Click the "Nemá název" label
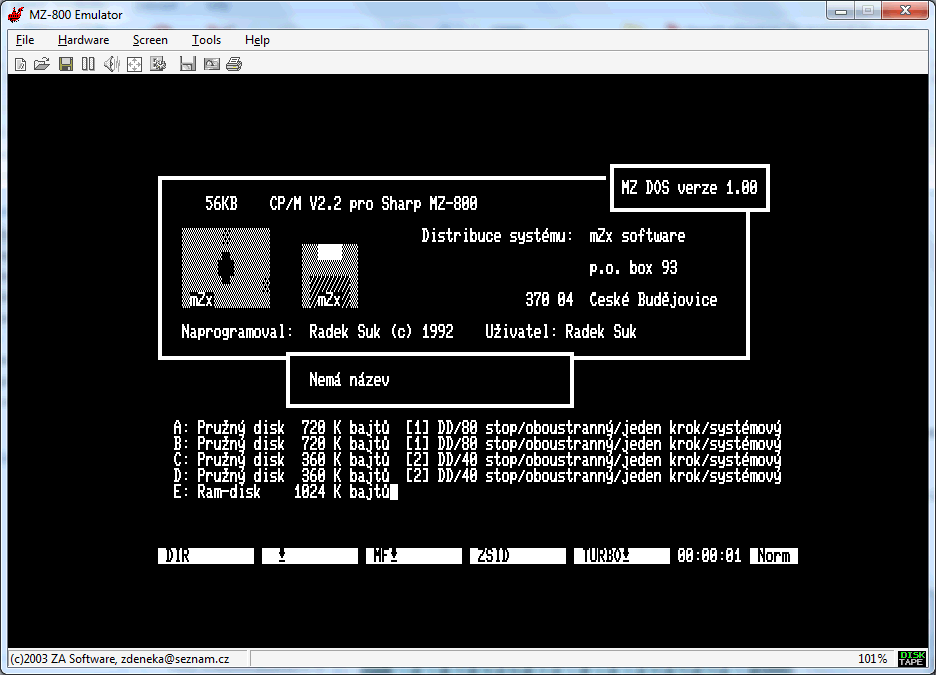The image size is (936, 675). (x=349, y=380)
